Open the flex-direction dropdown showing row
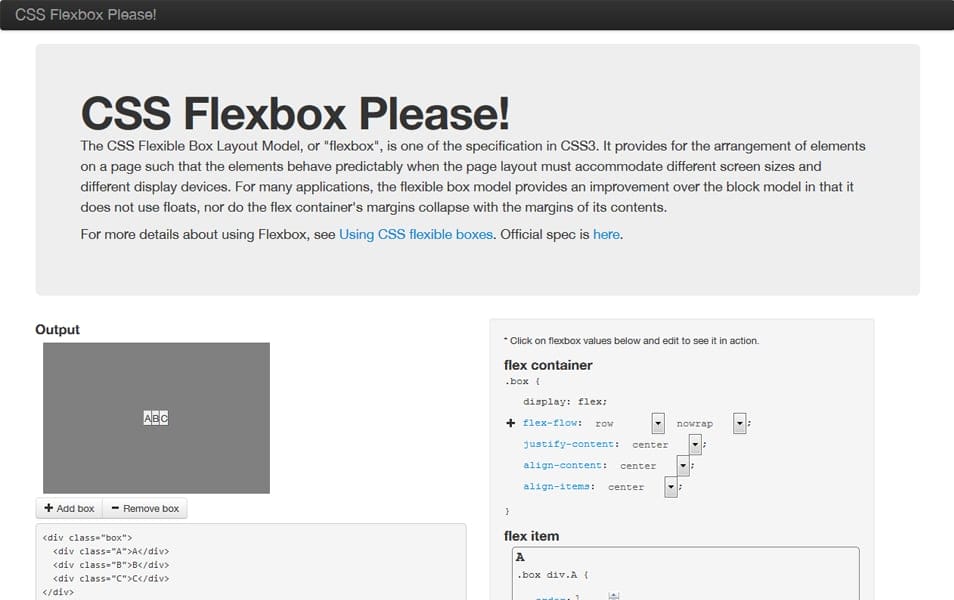The height and width of the screenshot is (600, 954). [657, 423]
